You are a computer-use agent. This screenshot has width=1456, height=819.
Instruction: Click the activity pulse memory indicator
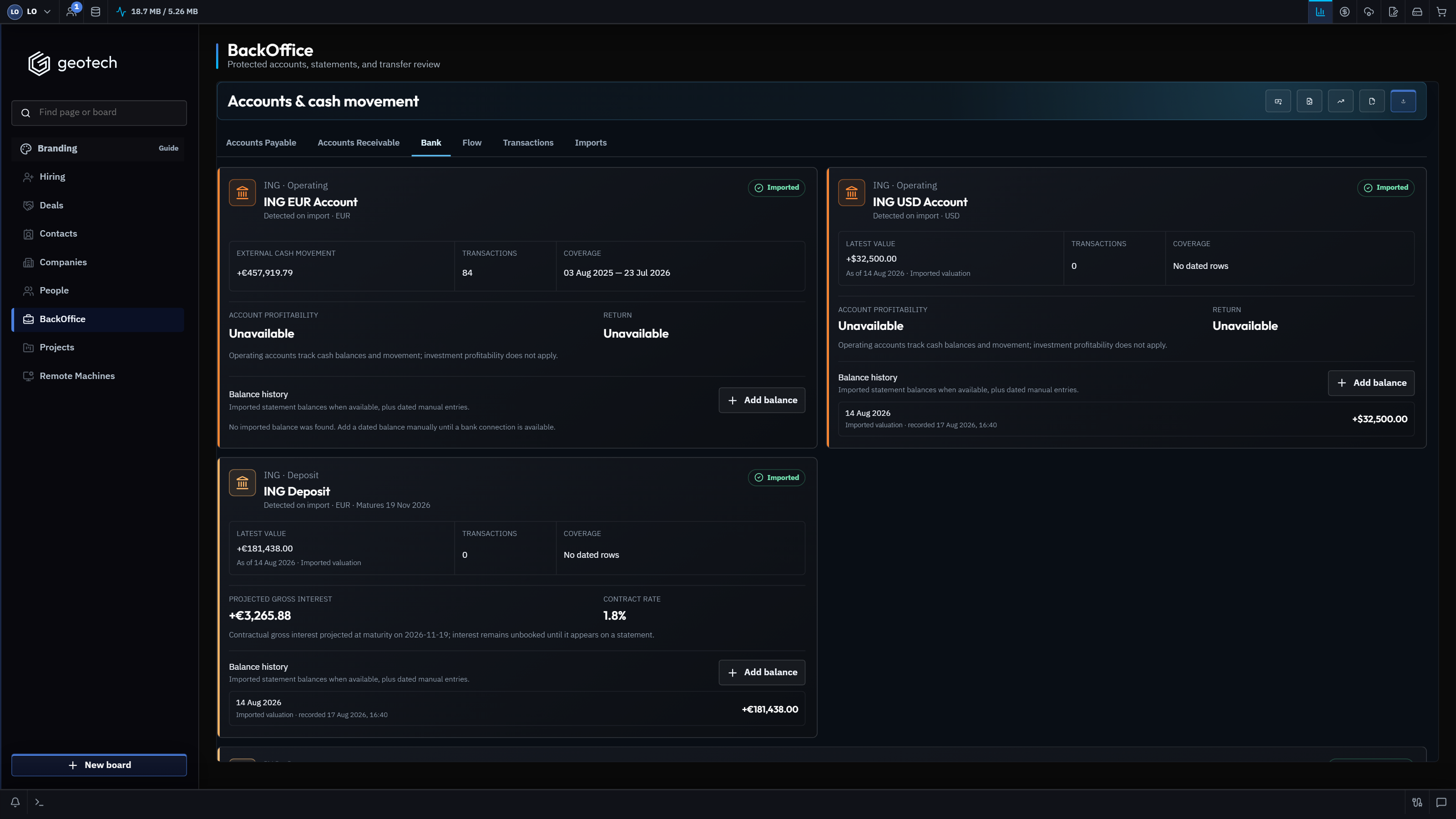[x=157, y=11]
